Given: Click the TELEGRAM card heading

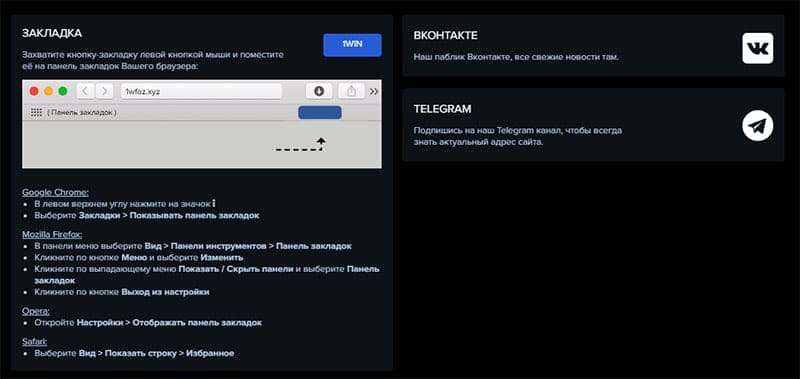Looking at the screenshot, I should point(442,109).
